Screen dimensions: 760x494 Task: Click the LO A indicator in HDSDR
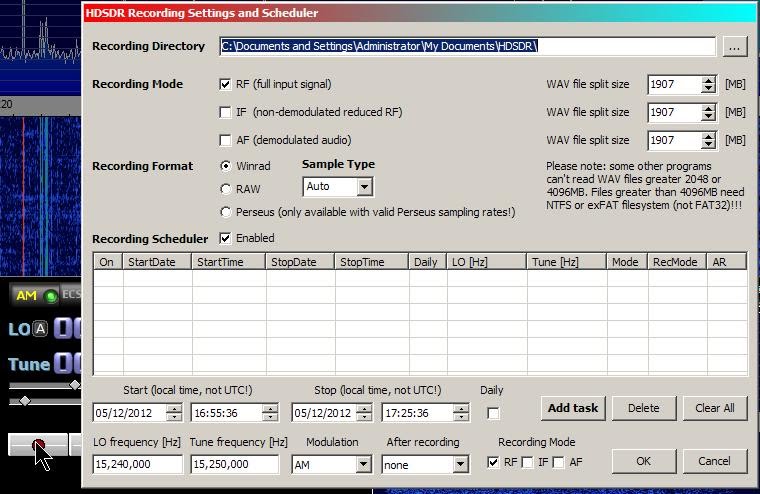coord(41,330)
